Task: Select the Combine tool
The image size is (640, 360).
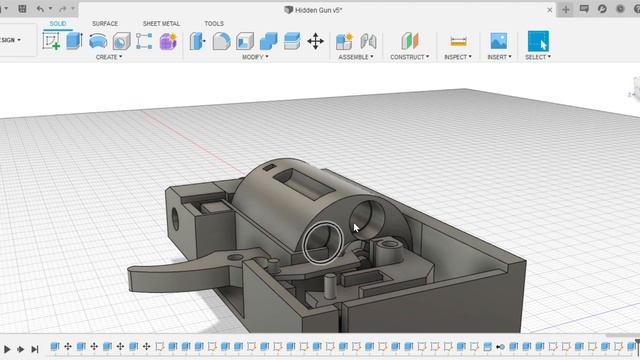Action: click(x=268, y=41)
